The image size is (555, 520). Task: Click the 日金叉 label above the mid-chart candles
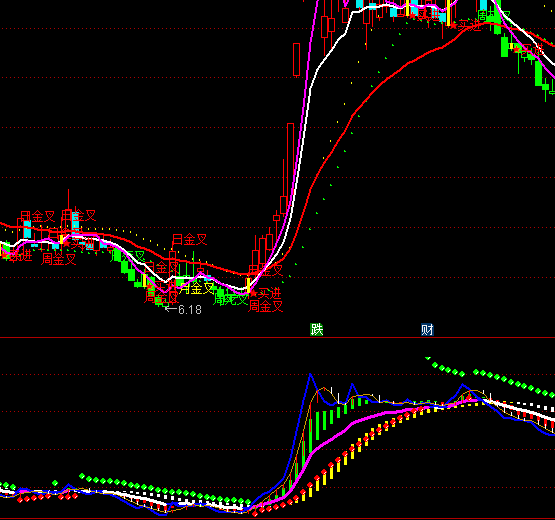[189, 240]
